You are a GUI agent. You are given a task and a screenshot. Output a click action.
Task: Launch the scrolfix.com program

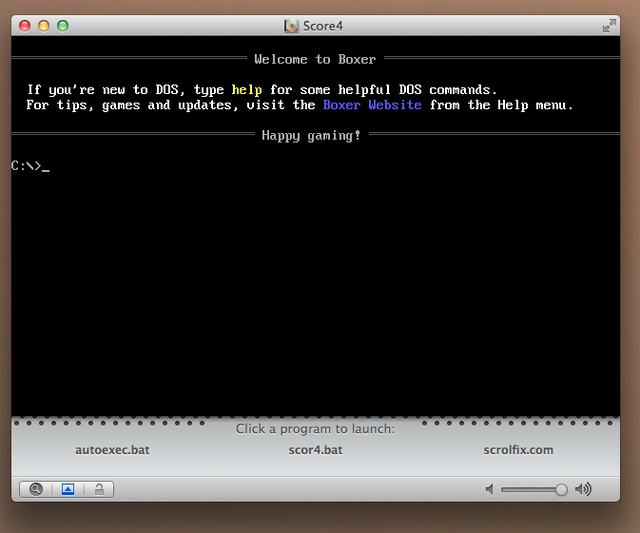518,450
